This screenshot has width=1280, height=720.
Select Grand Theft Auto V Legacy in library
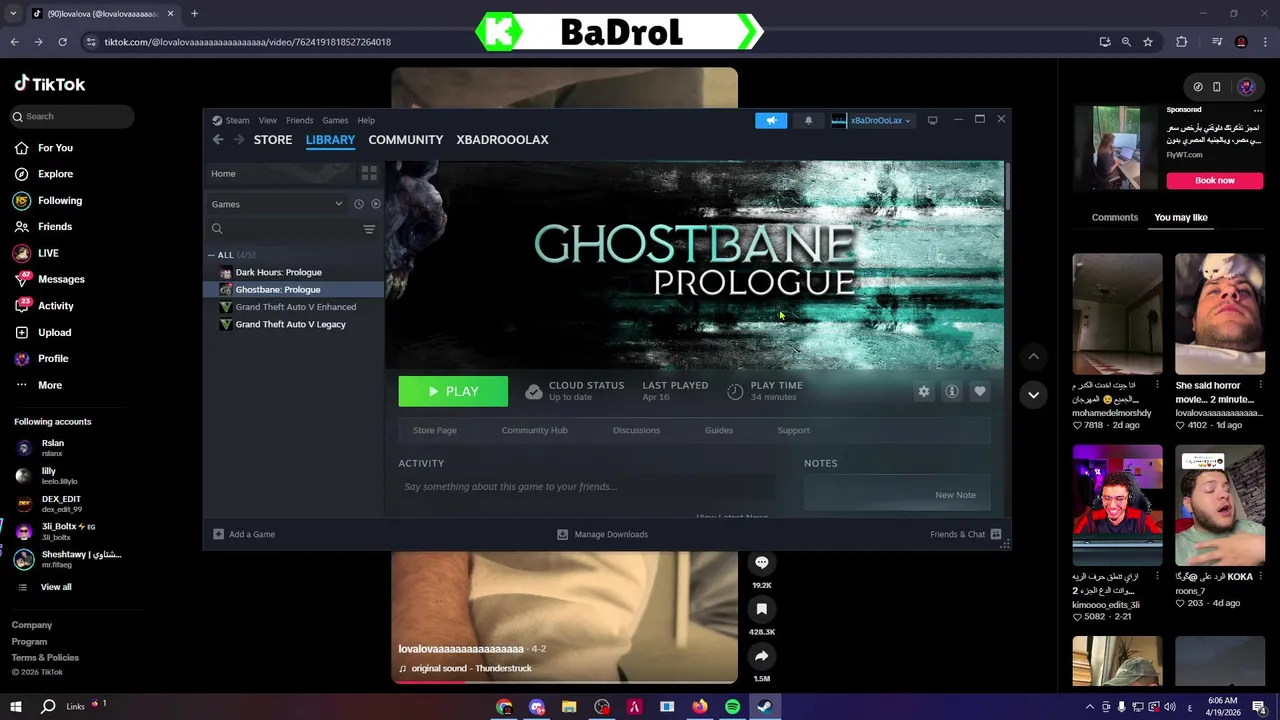click(290, 324)
